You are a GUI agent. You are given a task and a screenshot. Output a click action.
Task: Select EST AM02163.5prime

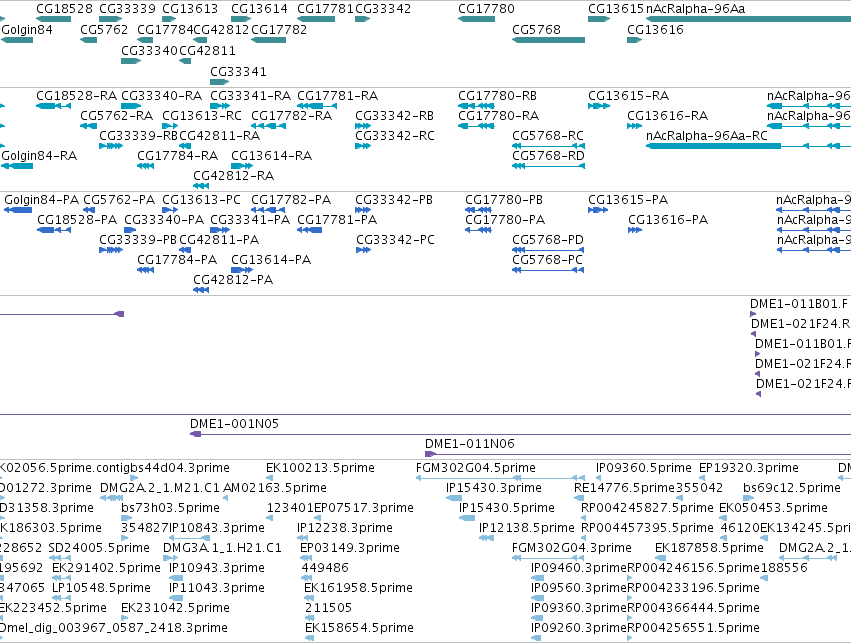(226, 498)
